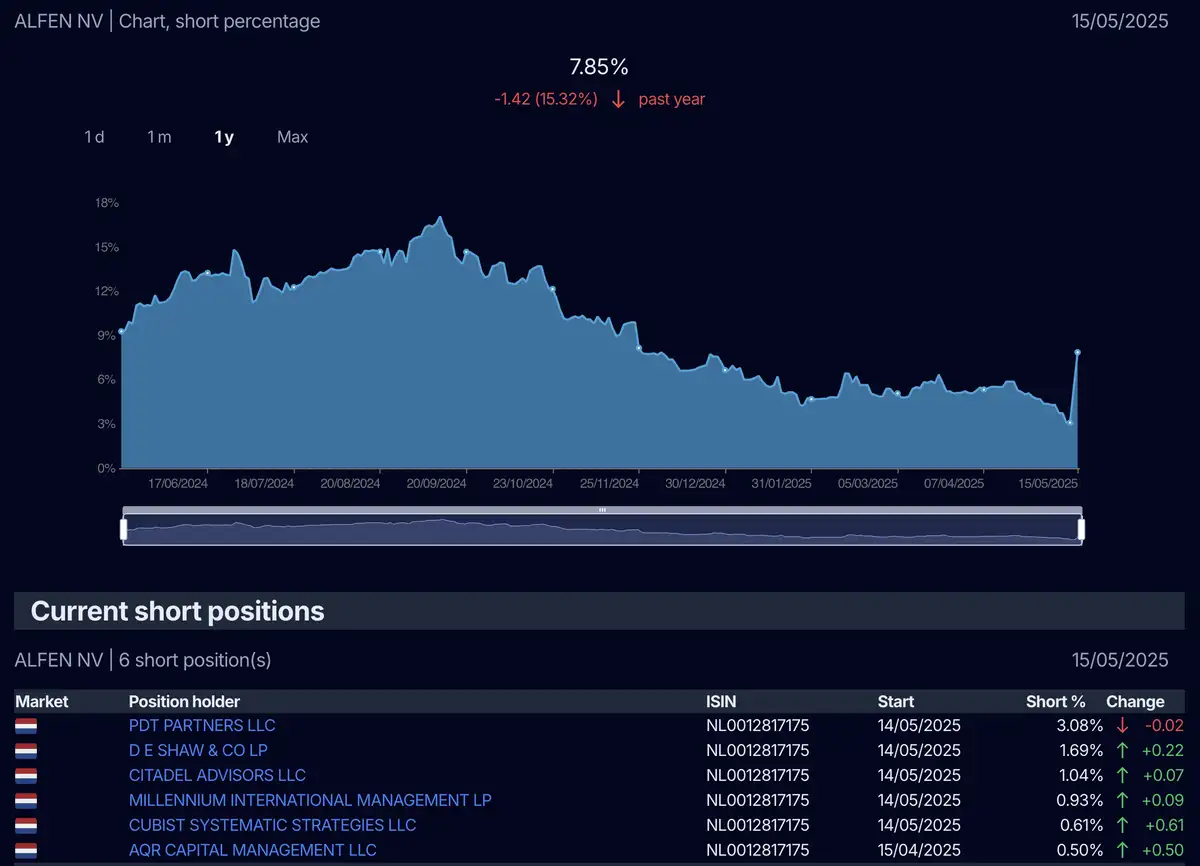Click the -0.02 change value for PDT
Image resolution: width=1200 pixels, height=866 pixels.
pos(1163,725)
